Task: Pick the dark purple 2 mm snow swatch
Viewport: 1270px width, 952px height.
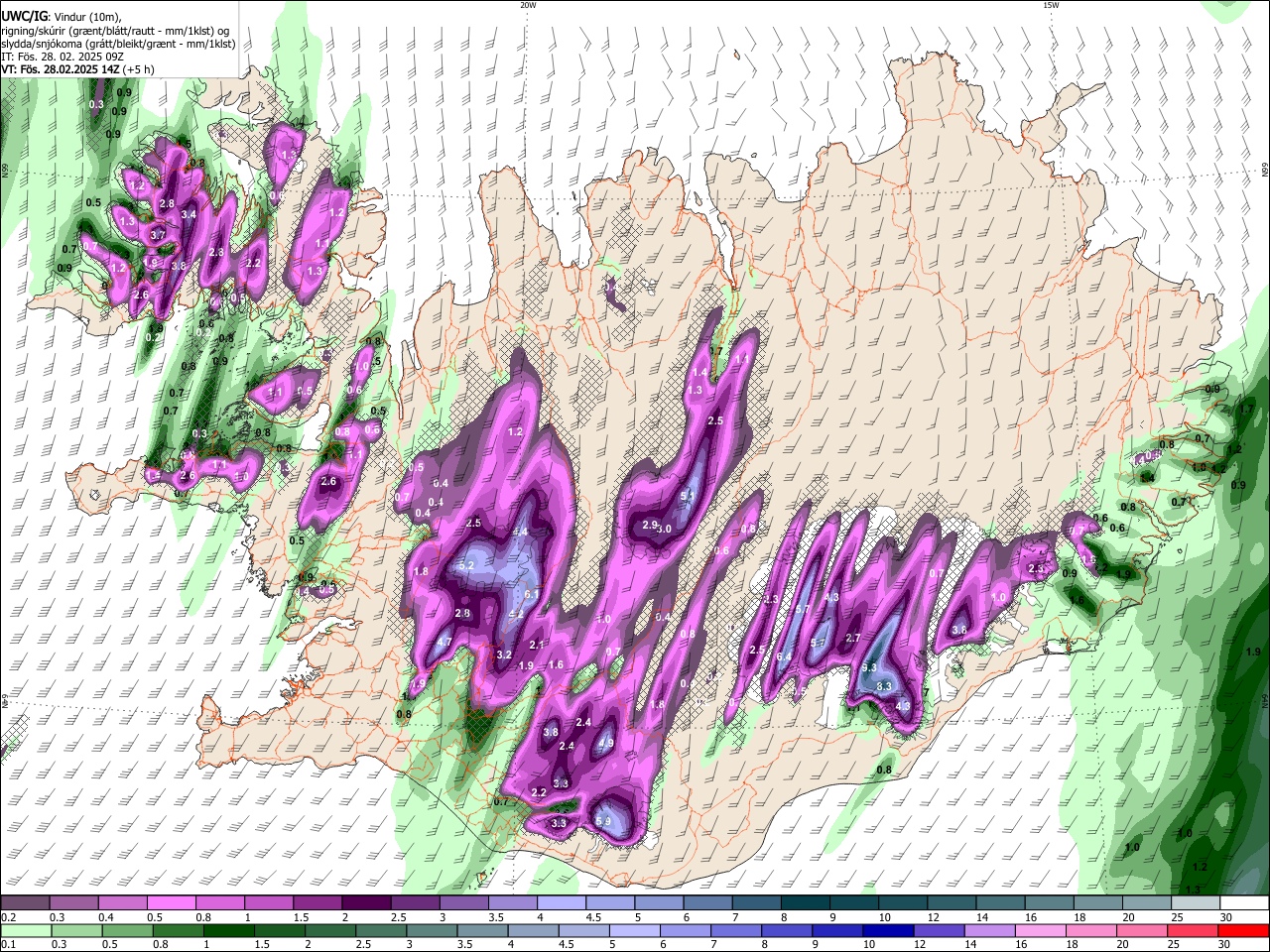Action: point(365,903)
